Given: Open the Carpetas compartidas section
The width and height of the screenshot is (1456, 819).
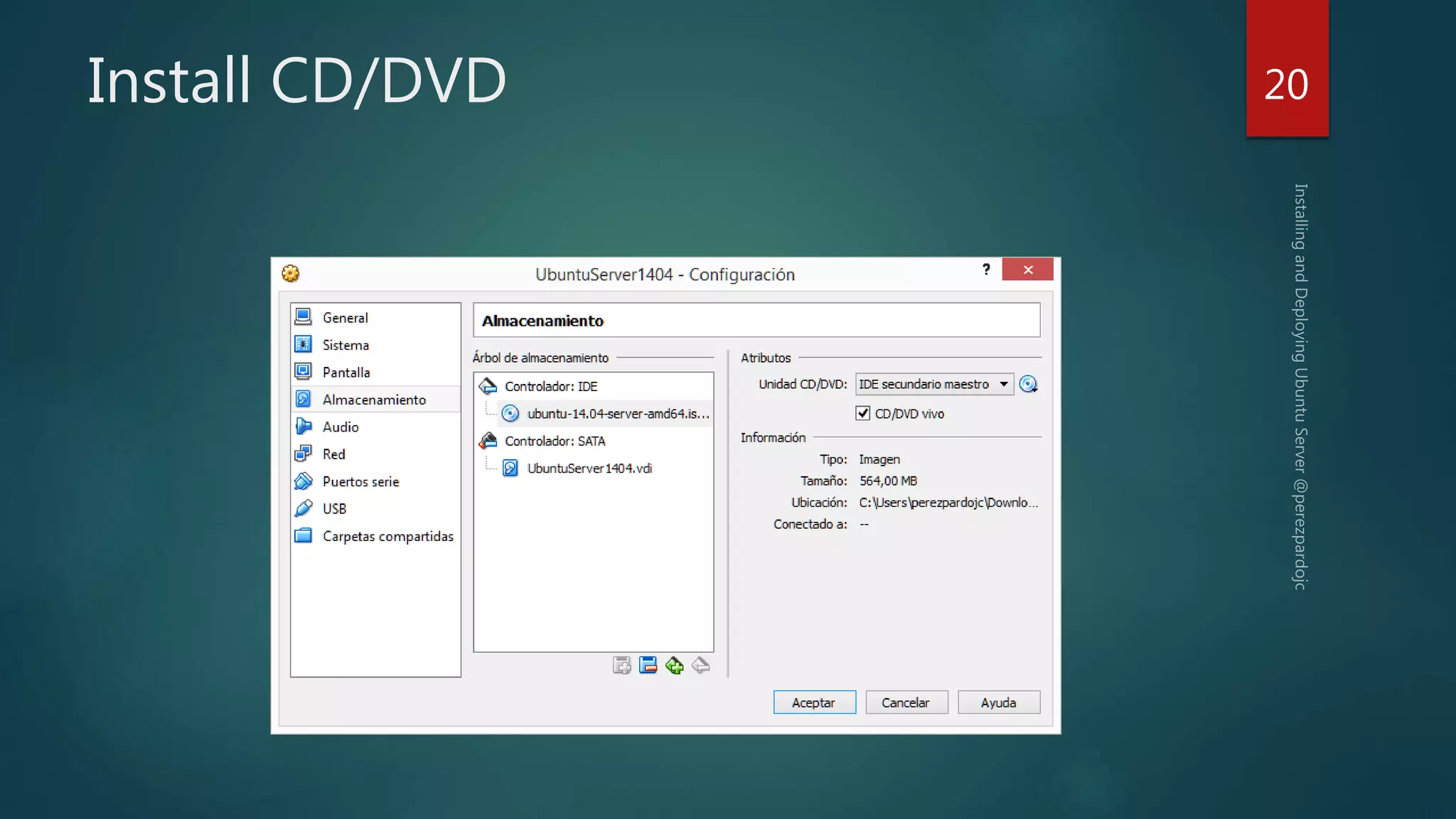Looking at the screenshot, I should click(387, 536).
